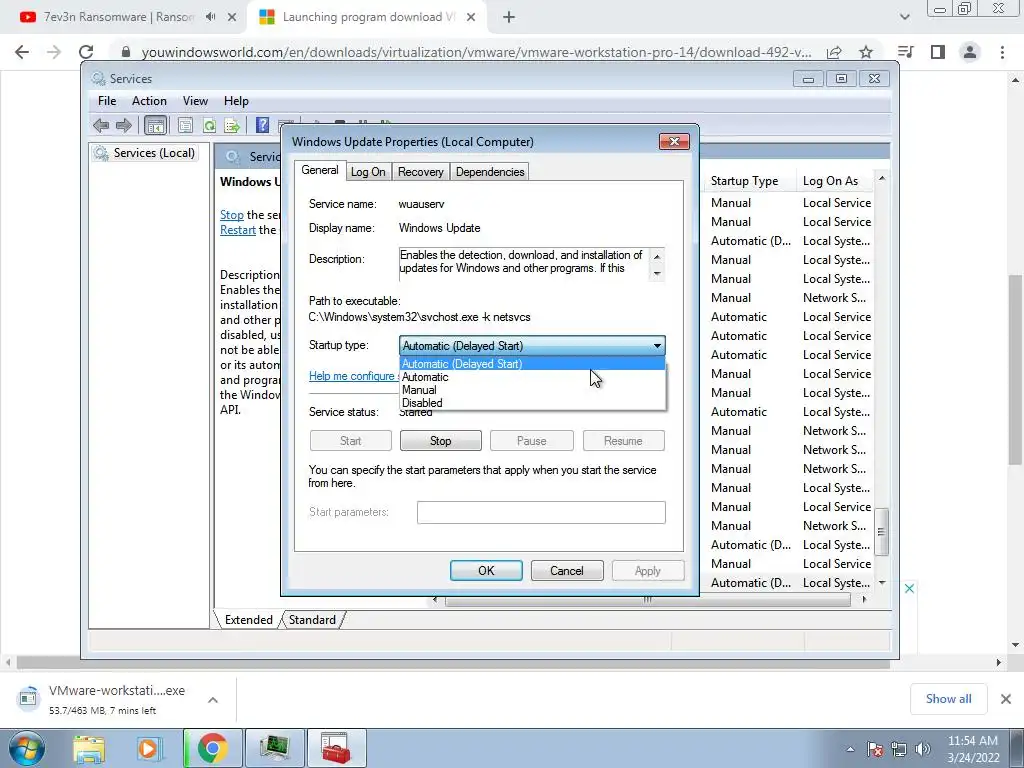This screenshot has height=768, width=1024.
Task: Open the Help menu in Services
Action: point(236,101)
